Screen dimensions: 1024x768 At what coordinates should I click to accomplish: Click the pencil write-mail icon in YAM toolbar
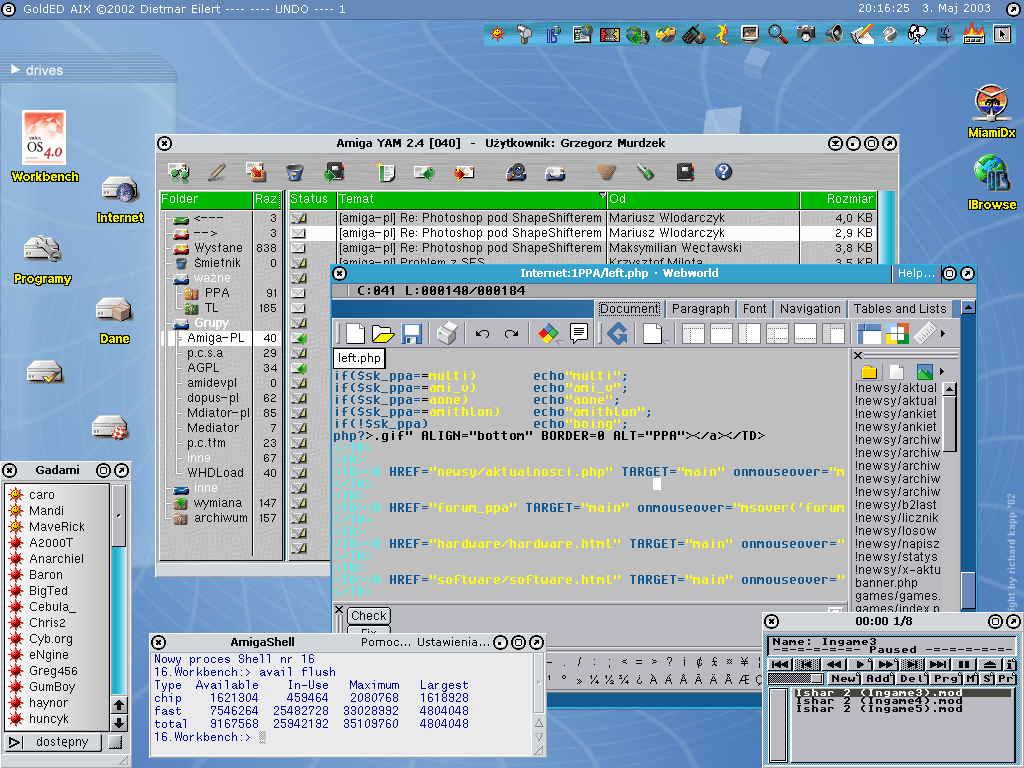click(217, 172)
